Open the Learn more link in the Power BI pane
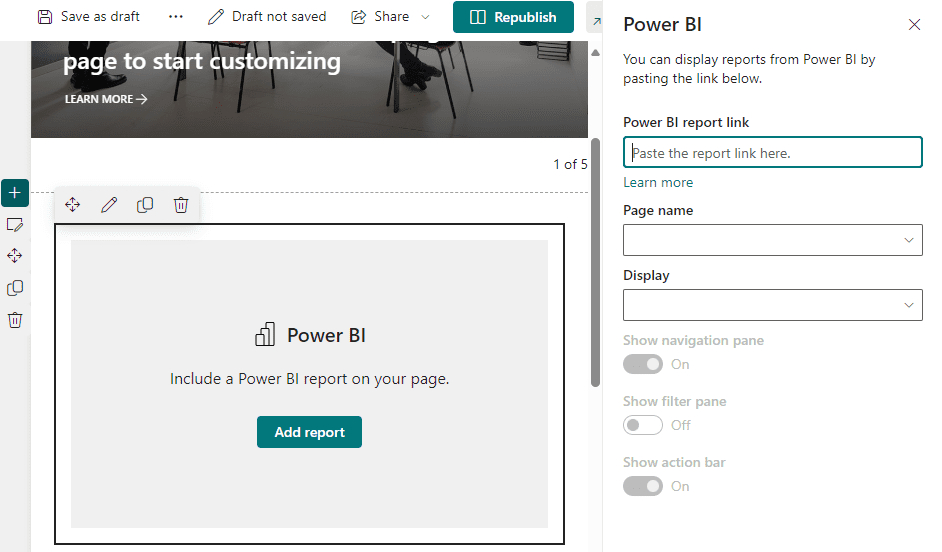 658,182
